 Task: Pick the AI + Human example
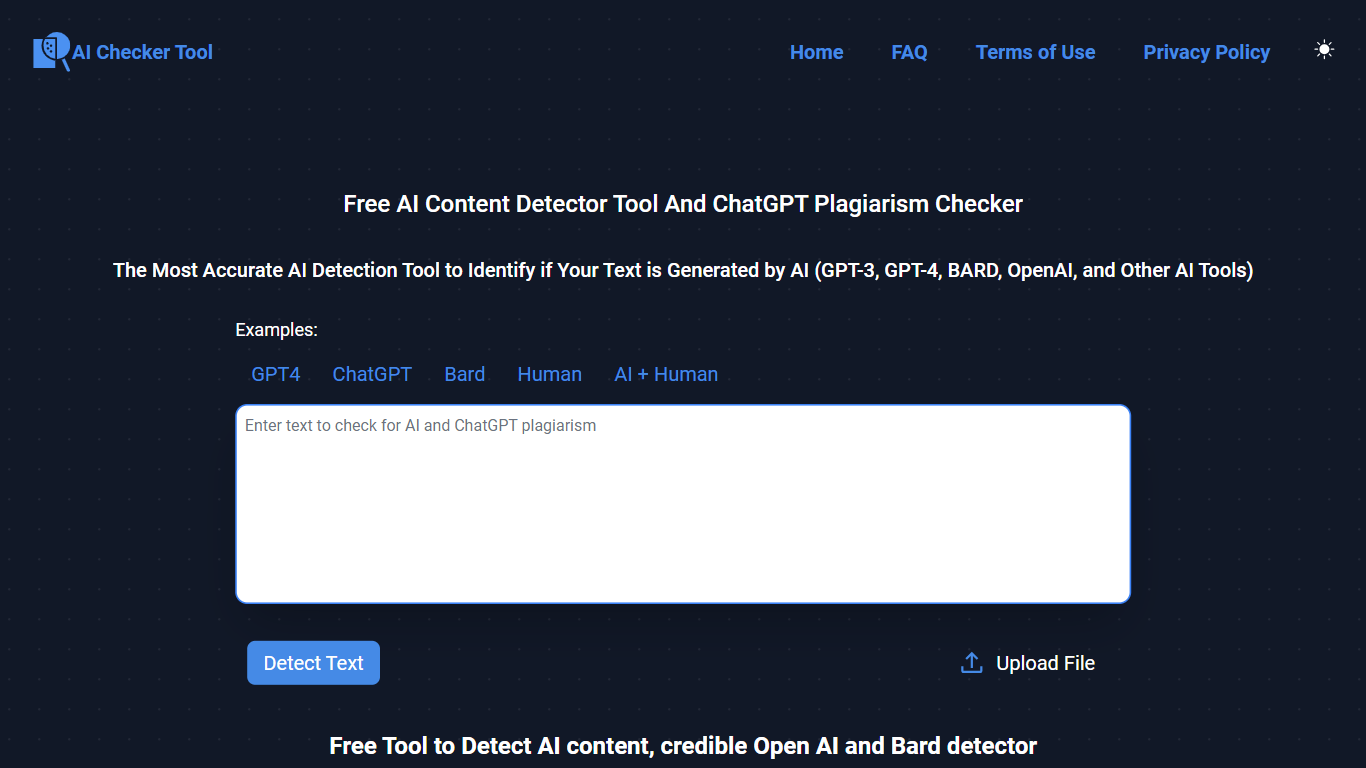point(666,374)
